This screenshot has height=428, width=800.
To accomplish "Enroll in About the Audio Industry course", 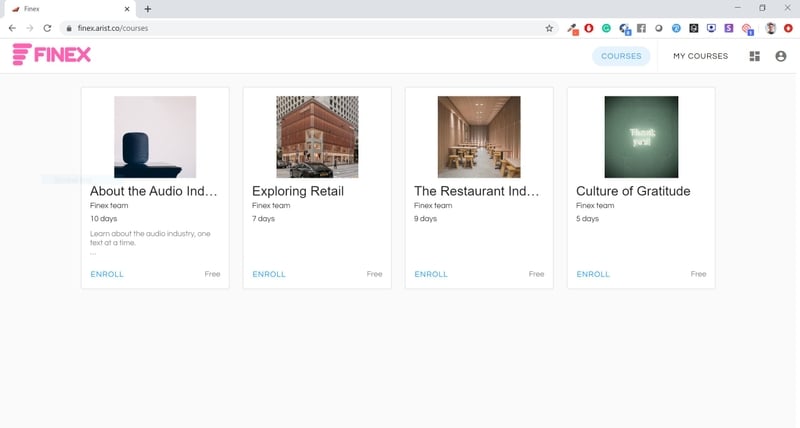I will [107, 274].
